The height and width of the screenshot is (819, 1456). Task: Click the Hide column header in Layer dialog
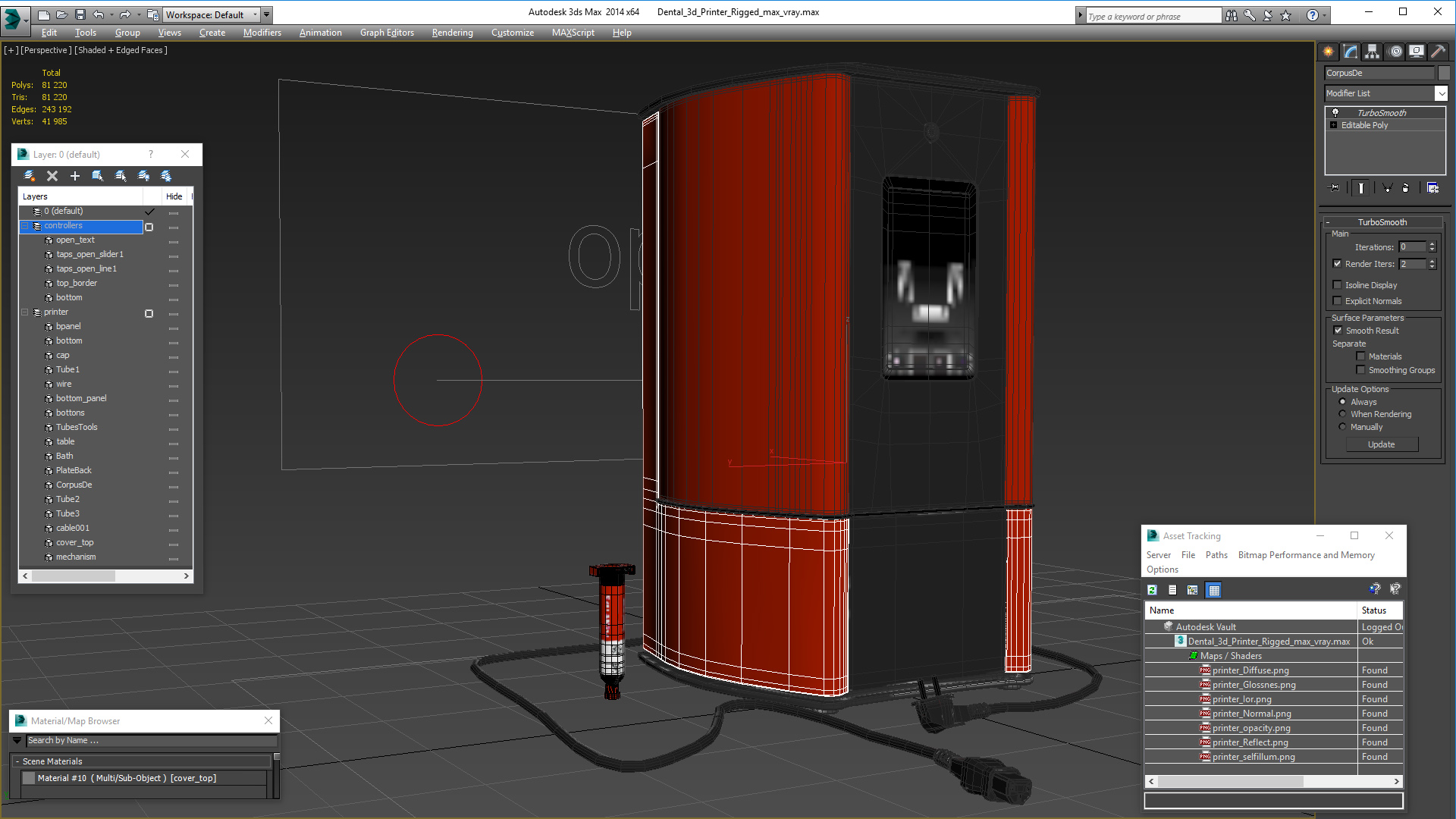point(174,196)
